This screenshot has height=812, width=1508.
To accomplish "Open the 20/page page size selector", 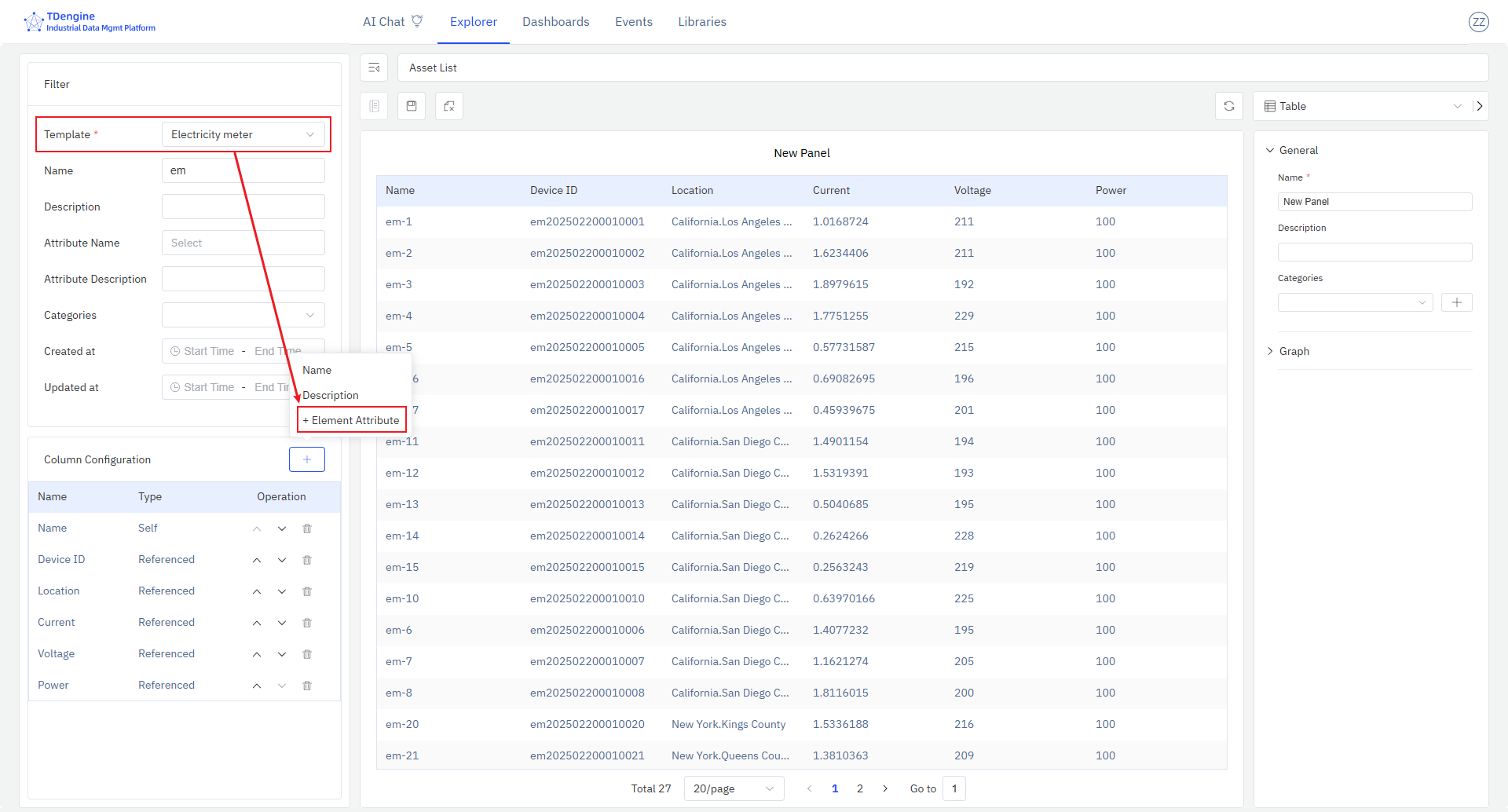I will tap(733, 788).
